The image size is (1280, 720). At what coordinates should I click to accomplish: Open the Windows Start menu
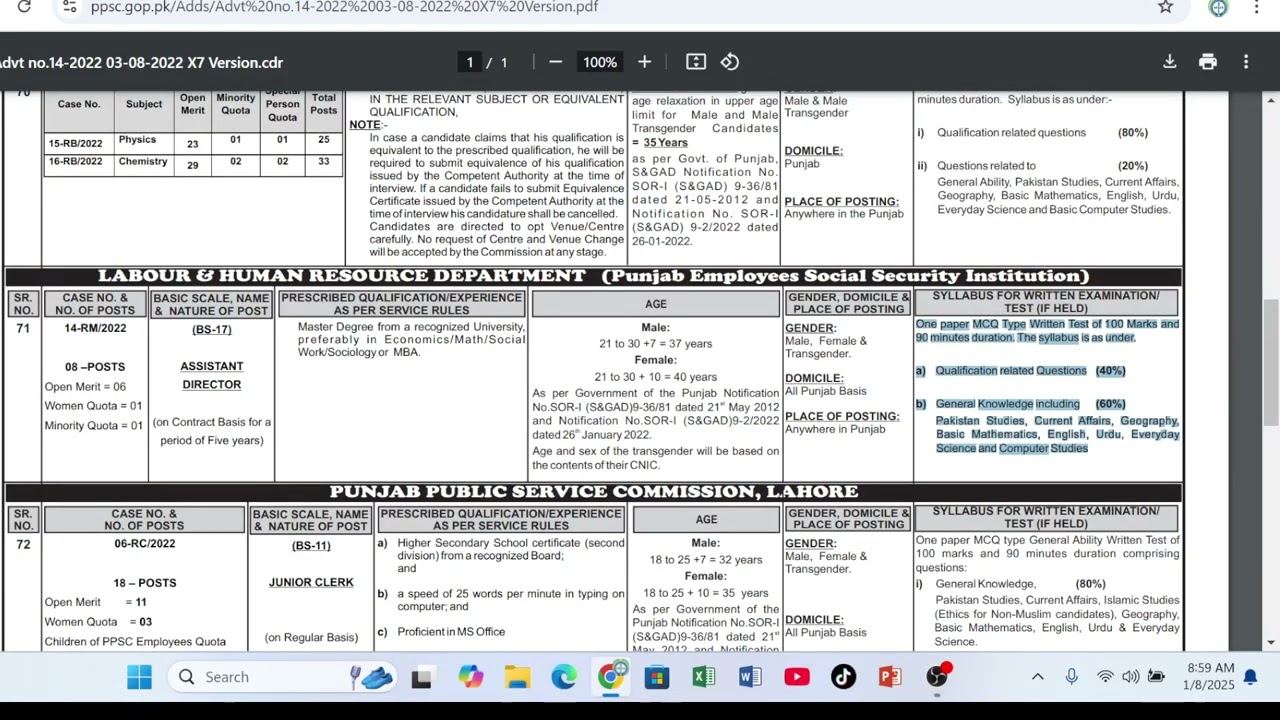pos(139,677)
